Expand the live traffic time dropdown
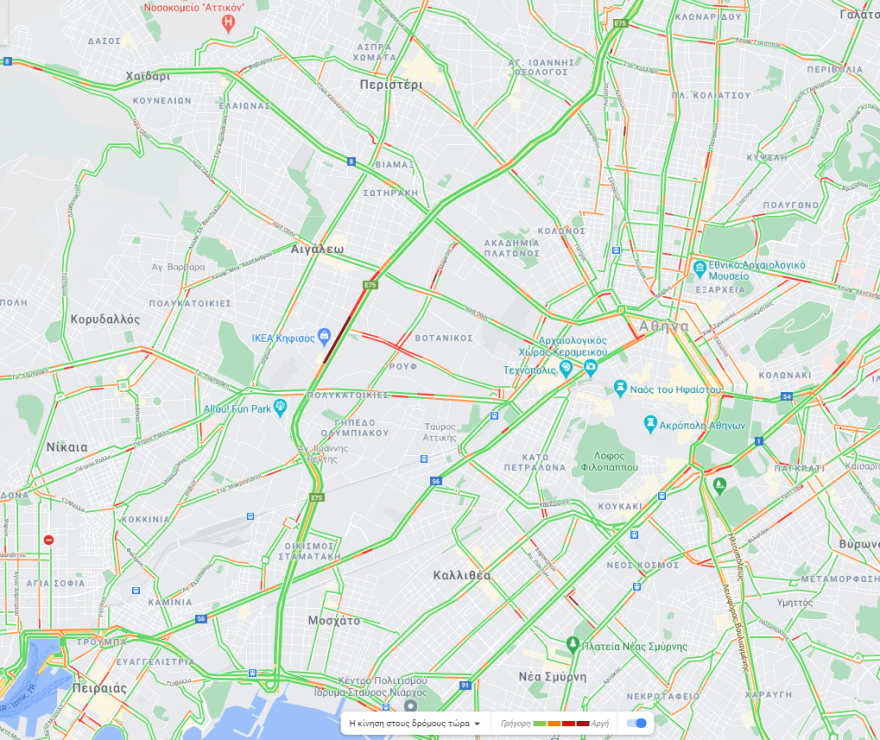 pos(415,723)
